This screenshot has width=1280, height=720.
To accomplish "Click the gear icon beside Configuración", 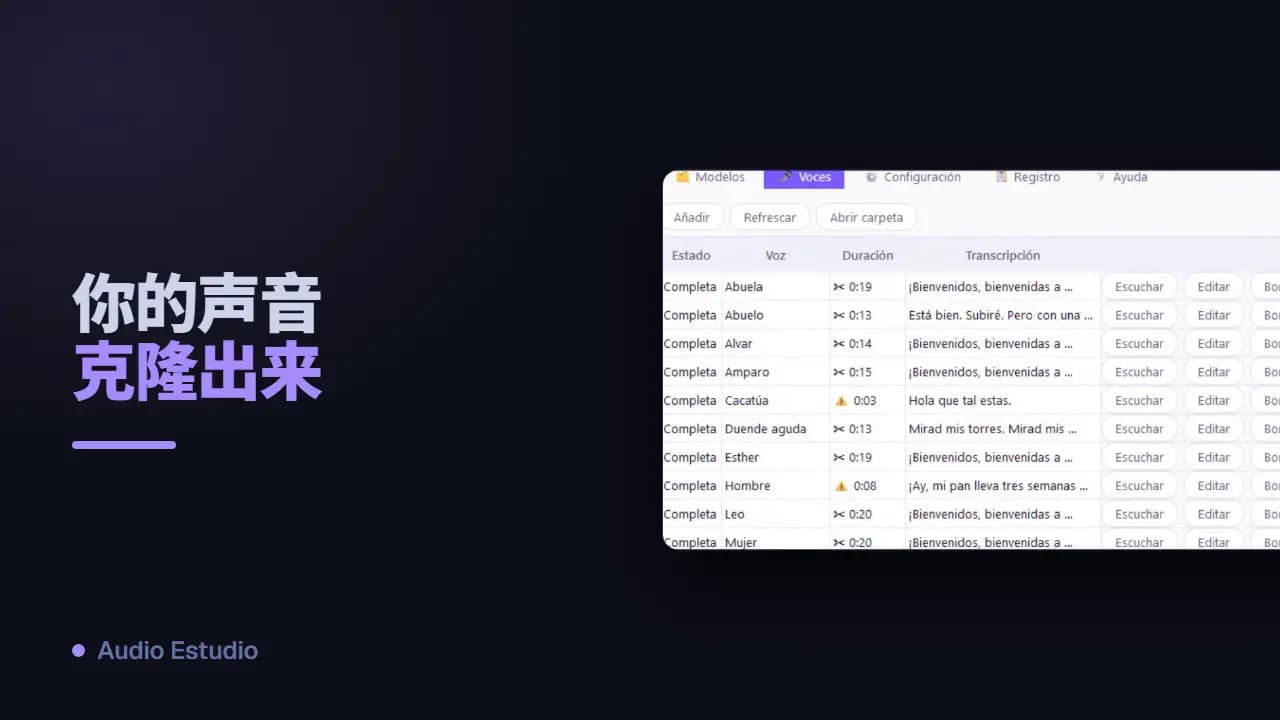I will 871,177.
